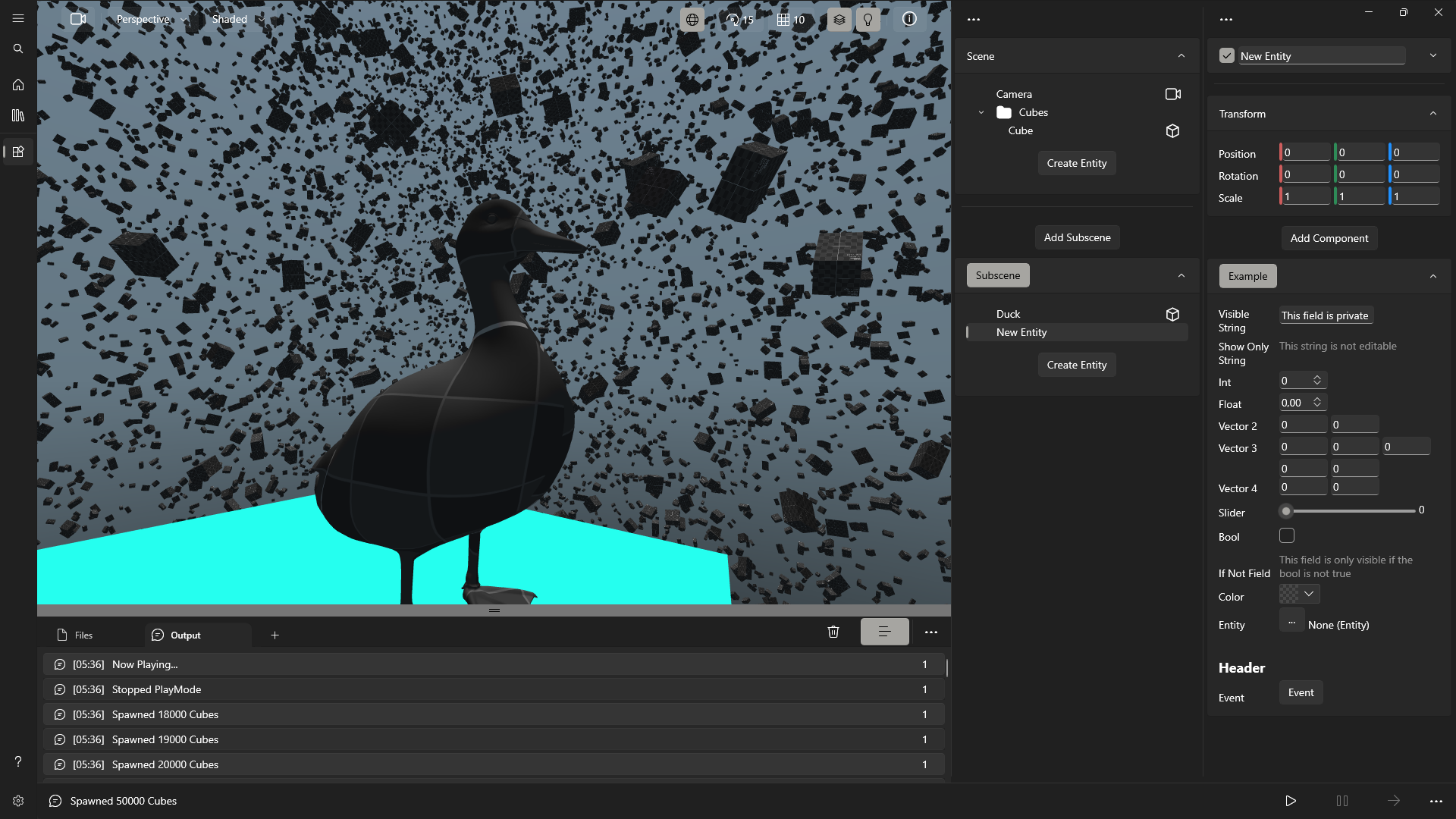The height and width of the screenshot is (819, 1456).
Task: Adjust the Slider handle
Action: (1286, 512)
